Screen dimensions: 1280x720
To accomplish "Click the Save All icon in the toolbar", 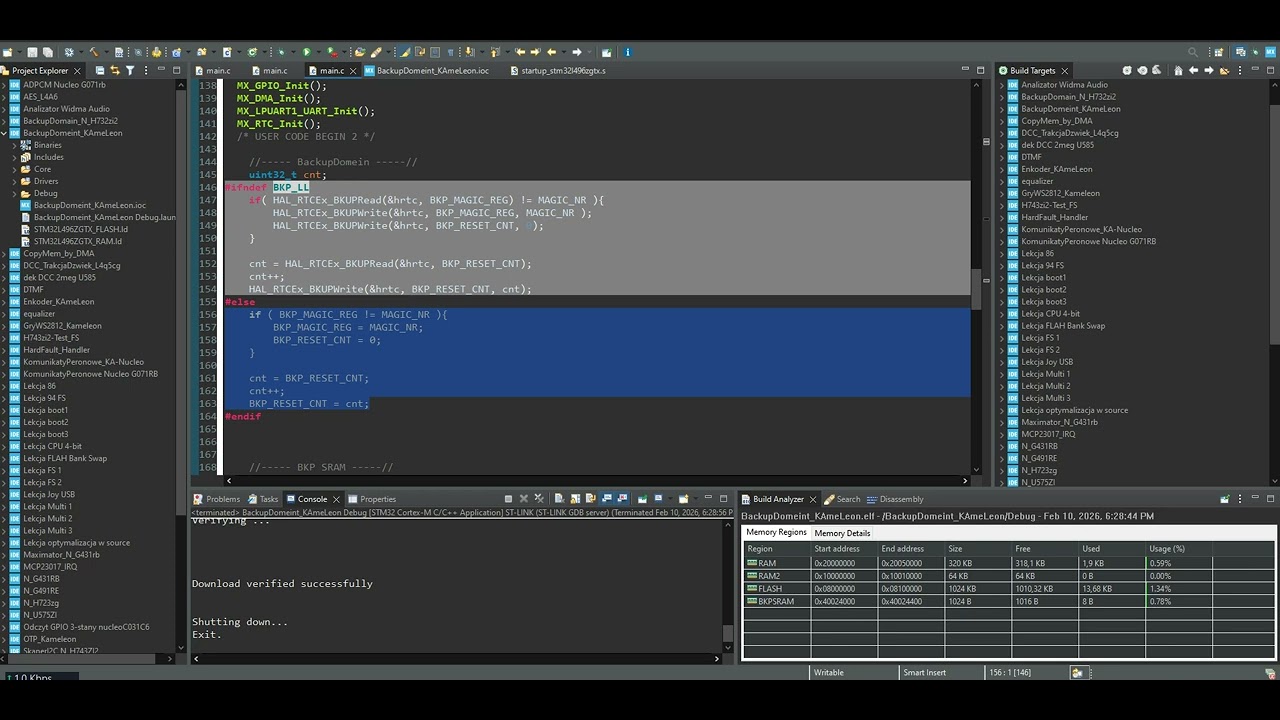I will click(47, 52).
